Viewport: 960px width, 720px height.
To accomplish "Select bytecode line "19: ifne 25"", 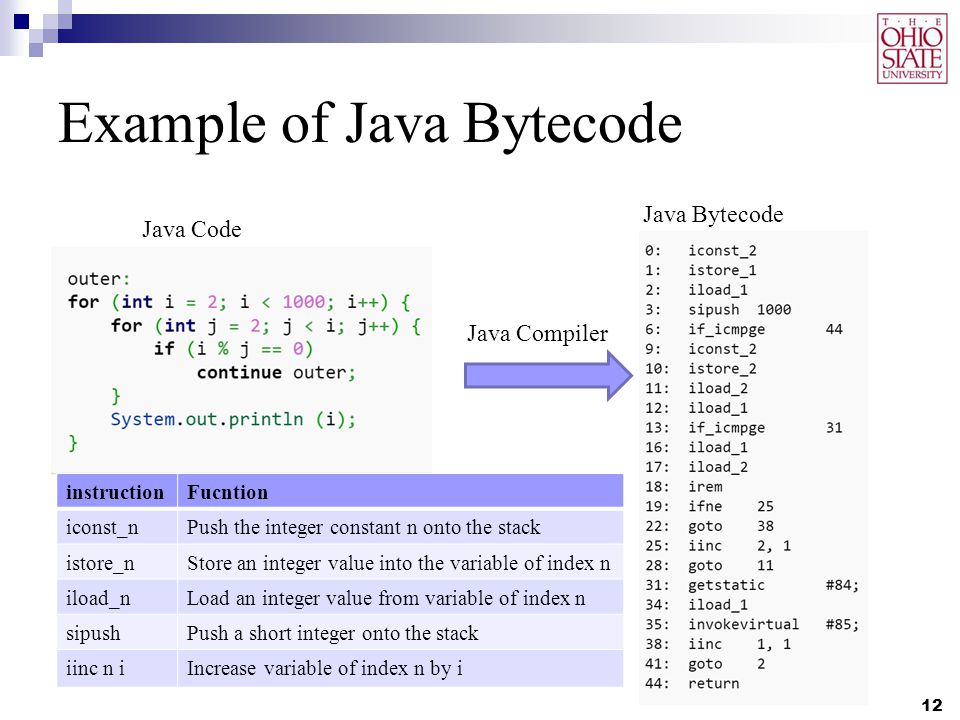I will pos(709,506).
